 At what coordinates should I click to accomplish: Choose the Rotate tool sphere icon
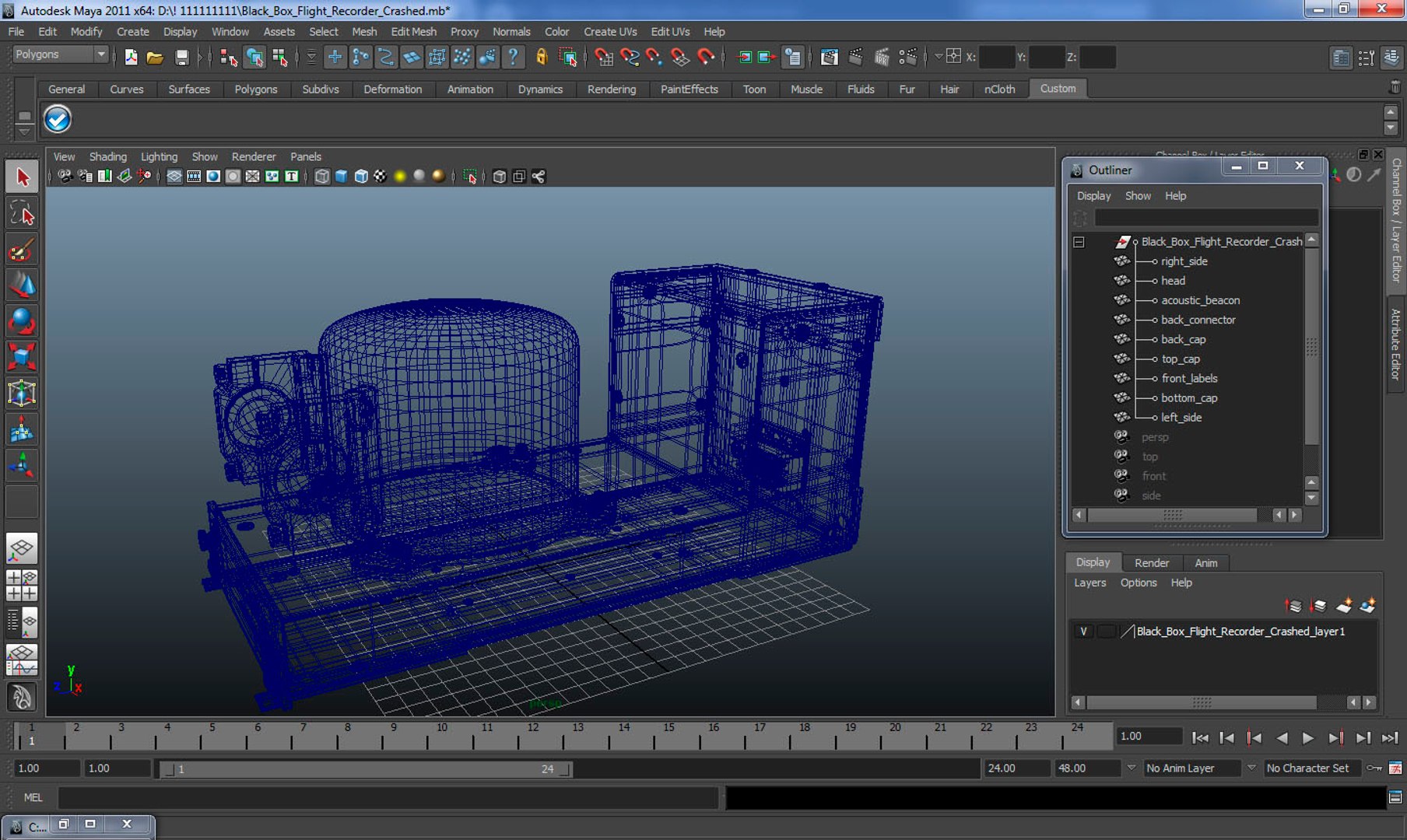click(x=22, y=320)
